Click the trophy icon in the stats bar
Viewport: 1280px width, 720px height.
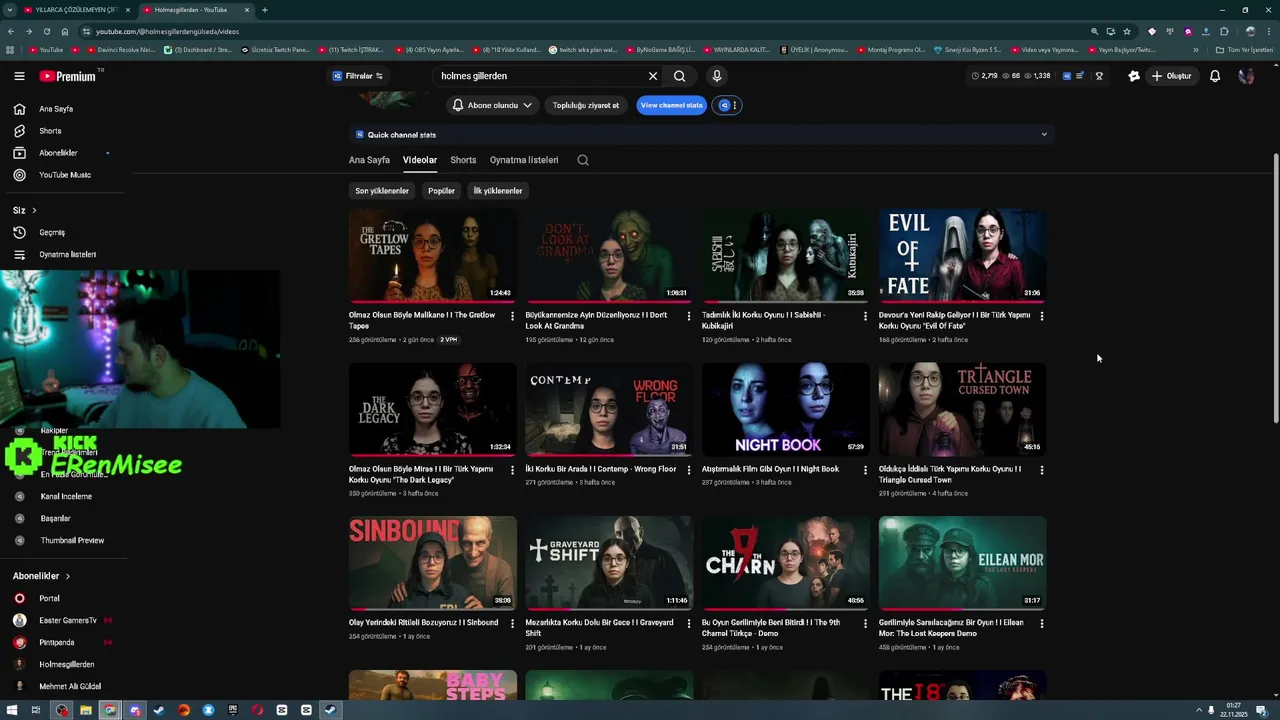[1099, 76]
